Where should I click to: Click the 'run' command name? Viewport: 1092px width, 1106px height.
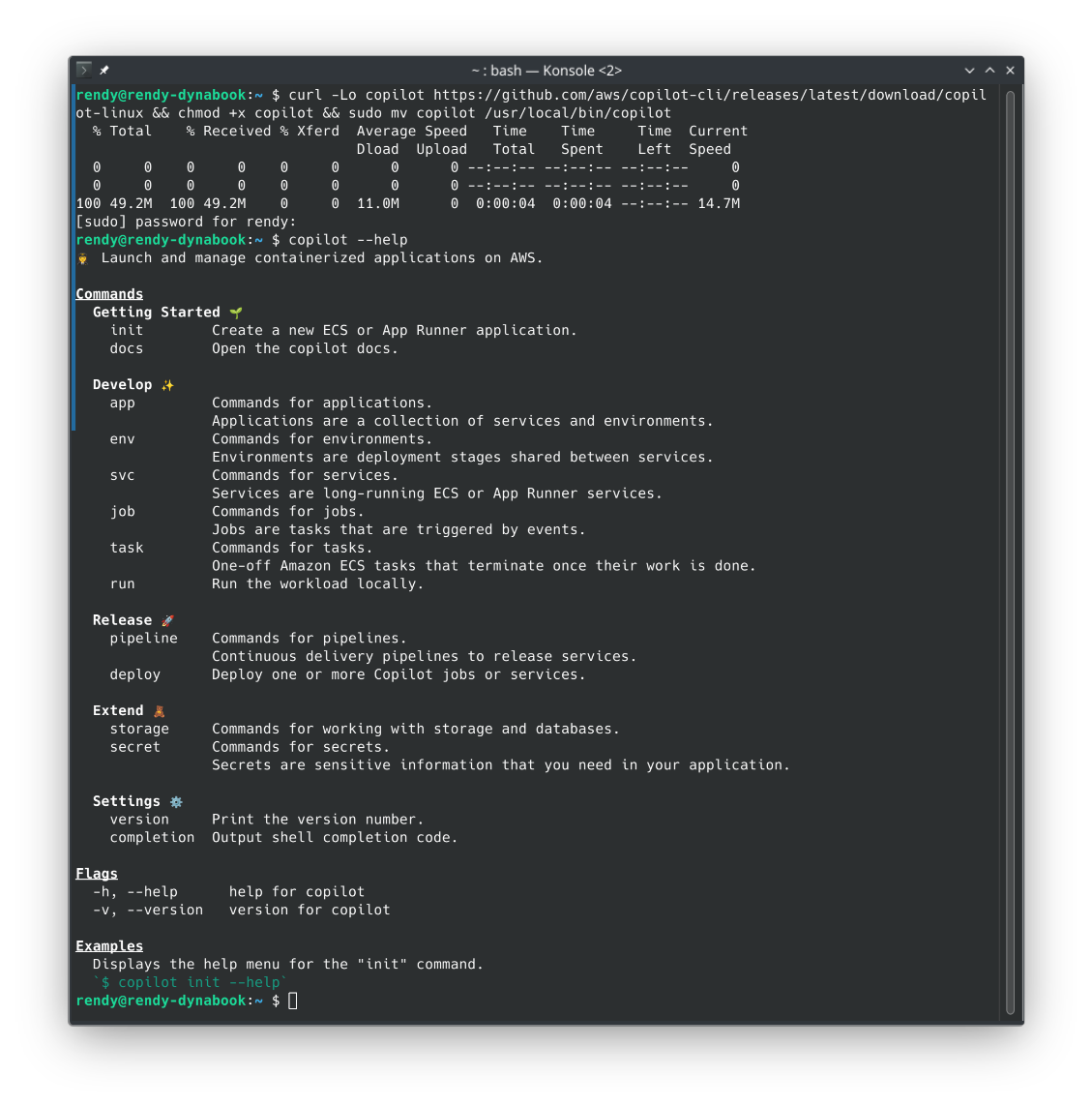click(x=122, y=584)
